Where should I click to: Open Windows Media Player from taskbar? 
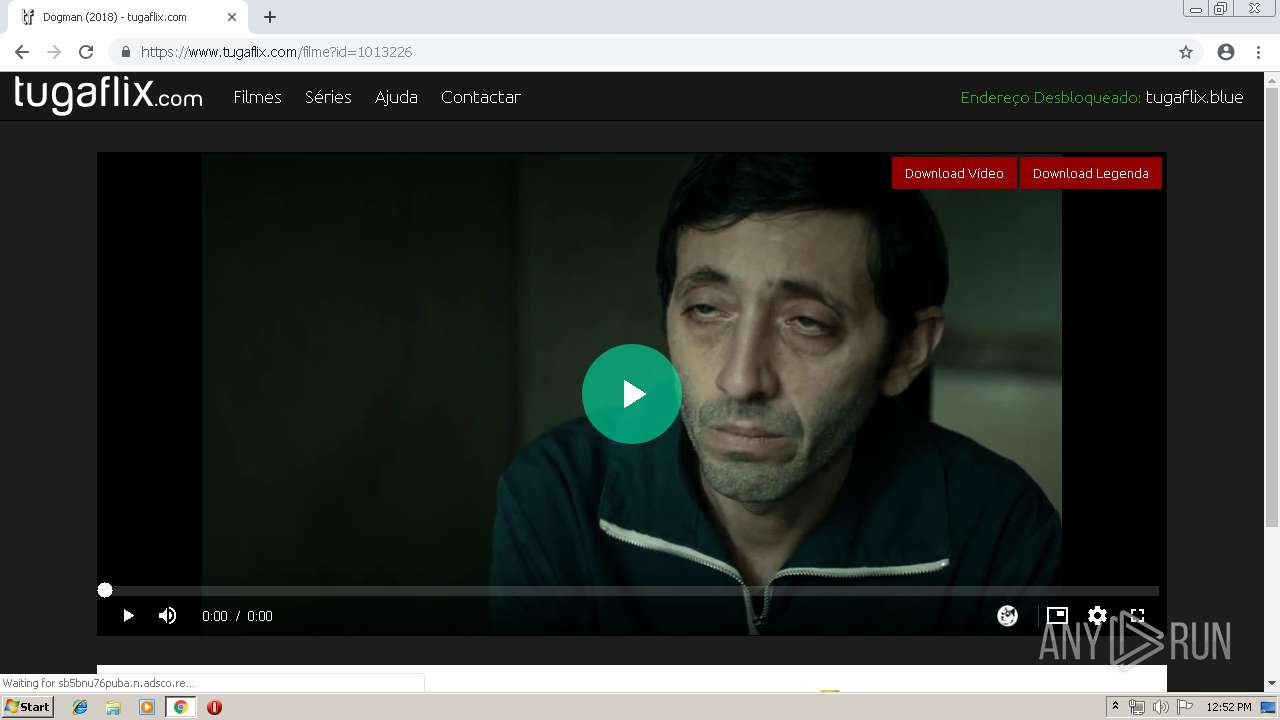147,707
